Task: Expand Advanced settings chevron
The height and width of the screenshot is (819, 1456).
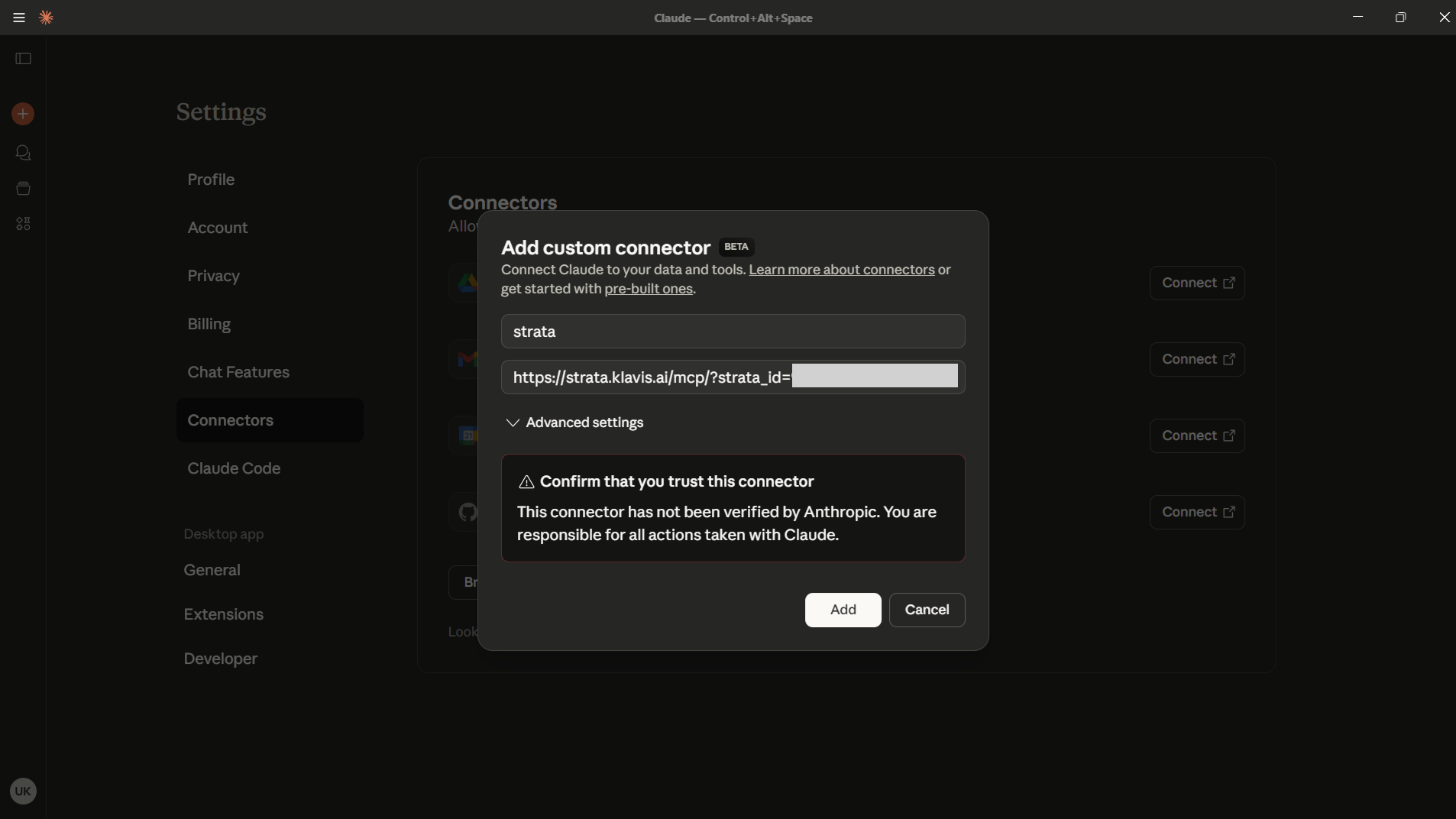Action: (513, 422)
